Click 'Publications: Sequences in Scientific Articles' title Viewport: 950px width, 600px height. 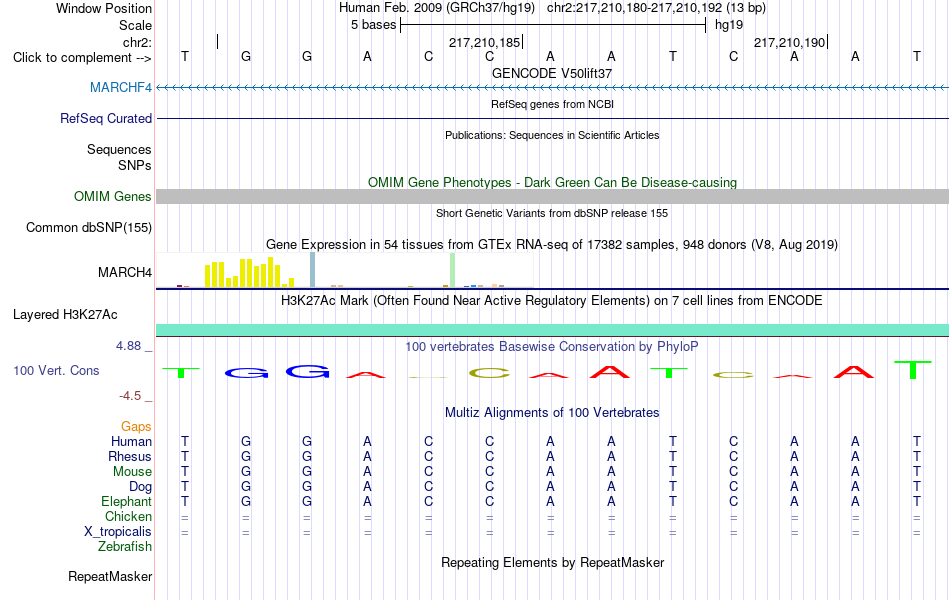click(x=552, y=135)
